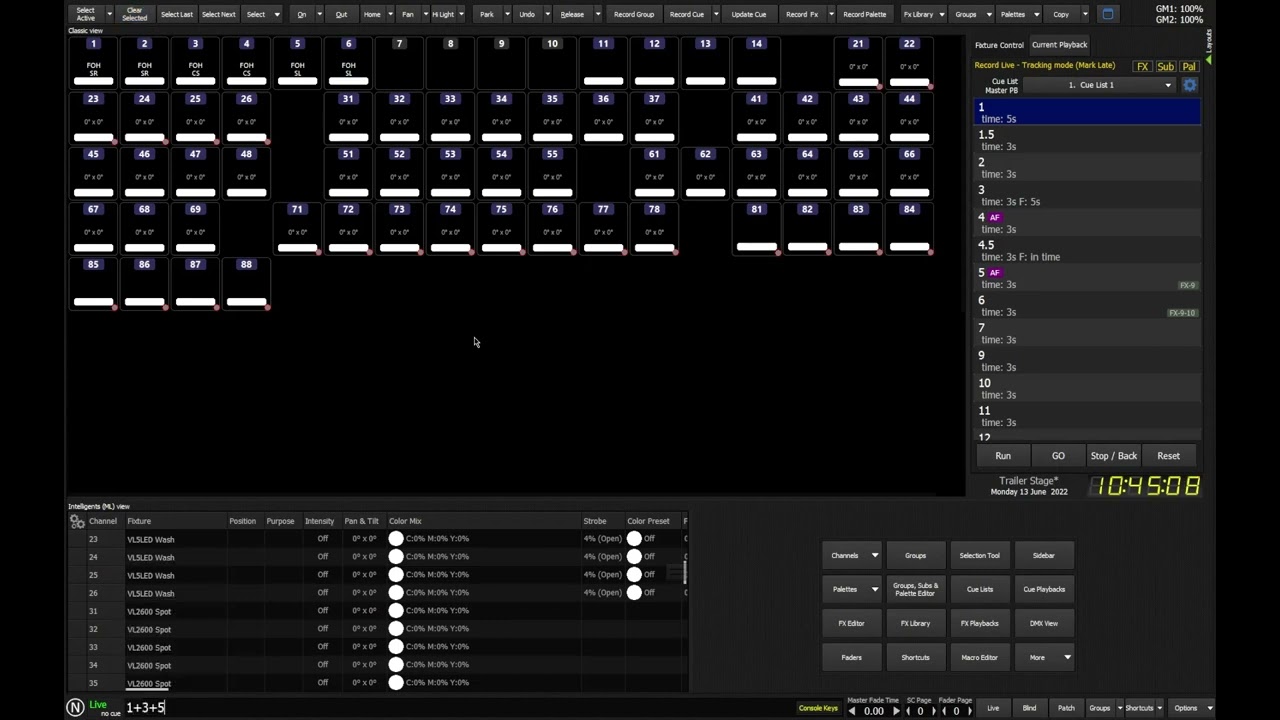
Task: Open the Faders view
Action: click(x=851, y=657)
